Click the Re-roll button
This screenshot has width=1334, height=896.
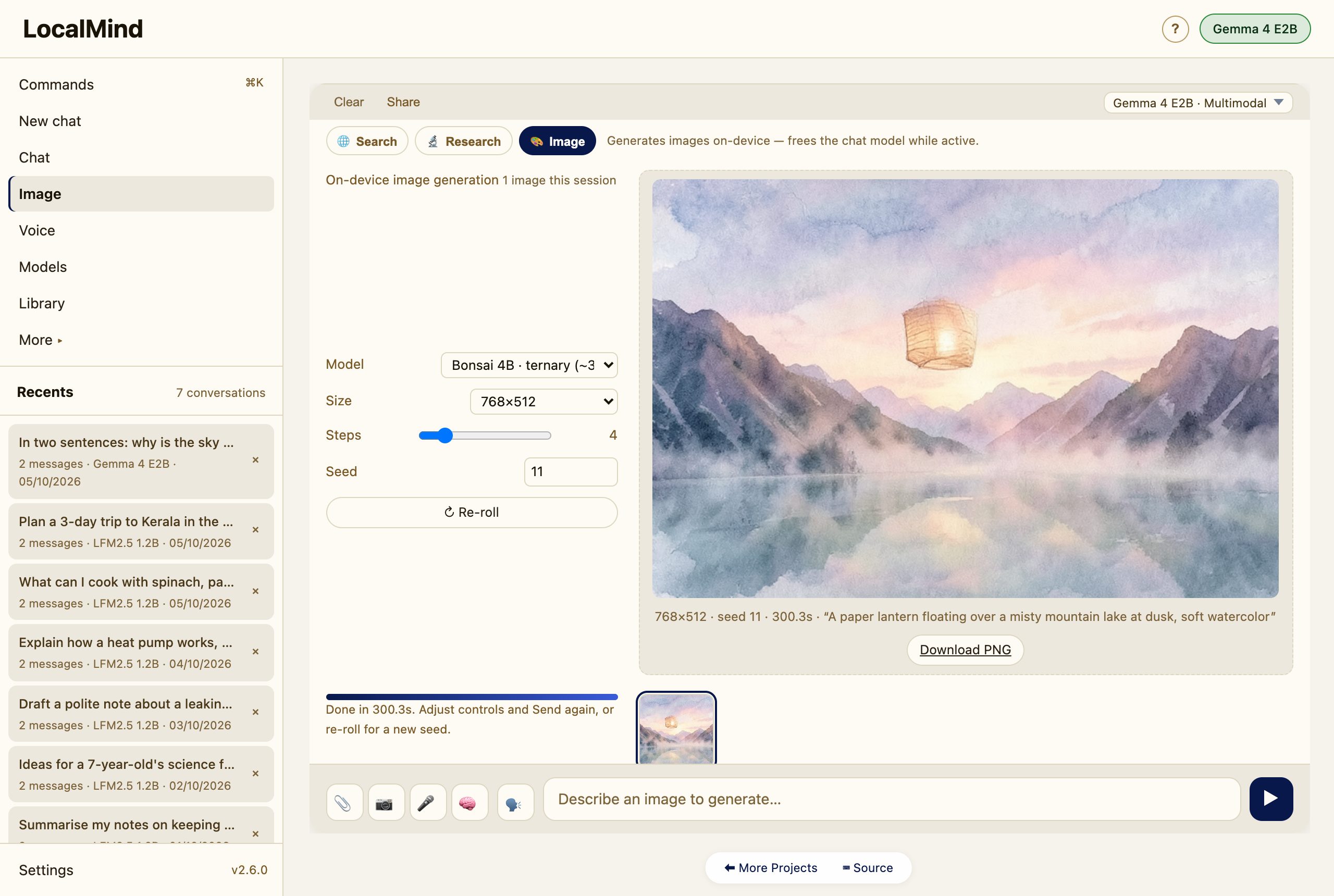pos(472,512)
